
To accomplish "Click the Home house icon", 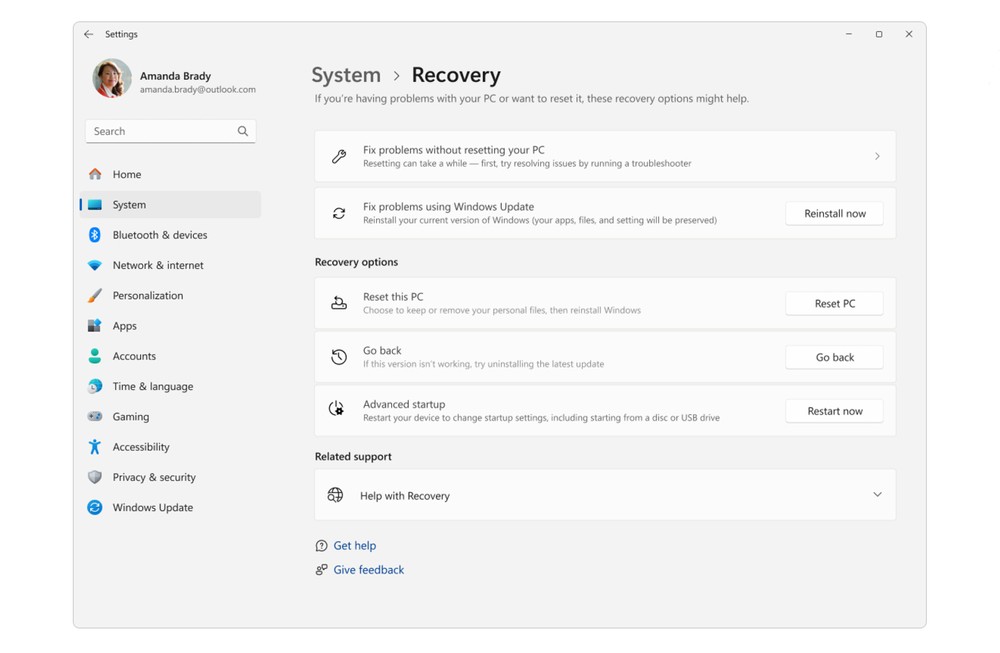I will (95, 174).
